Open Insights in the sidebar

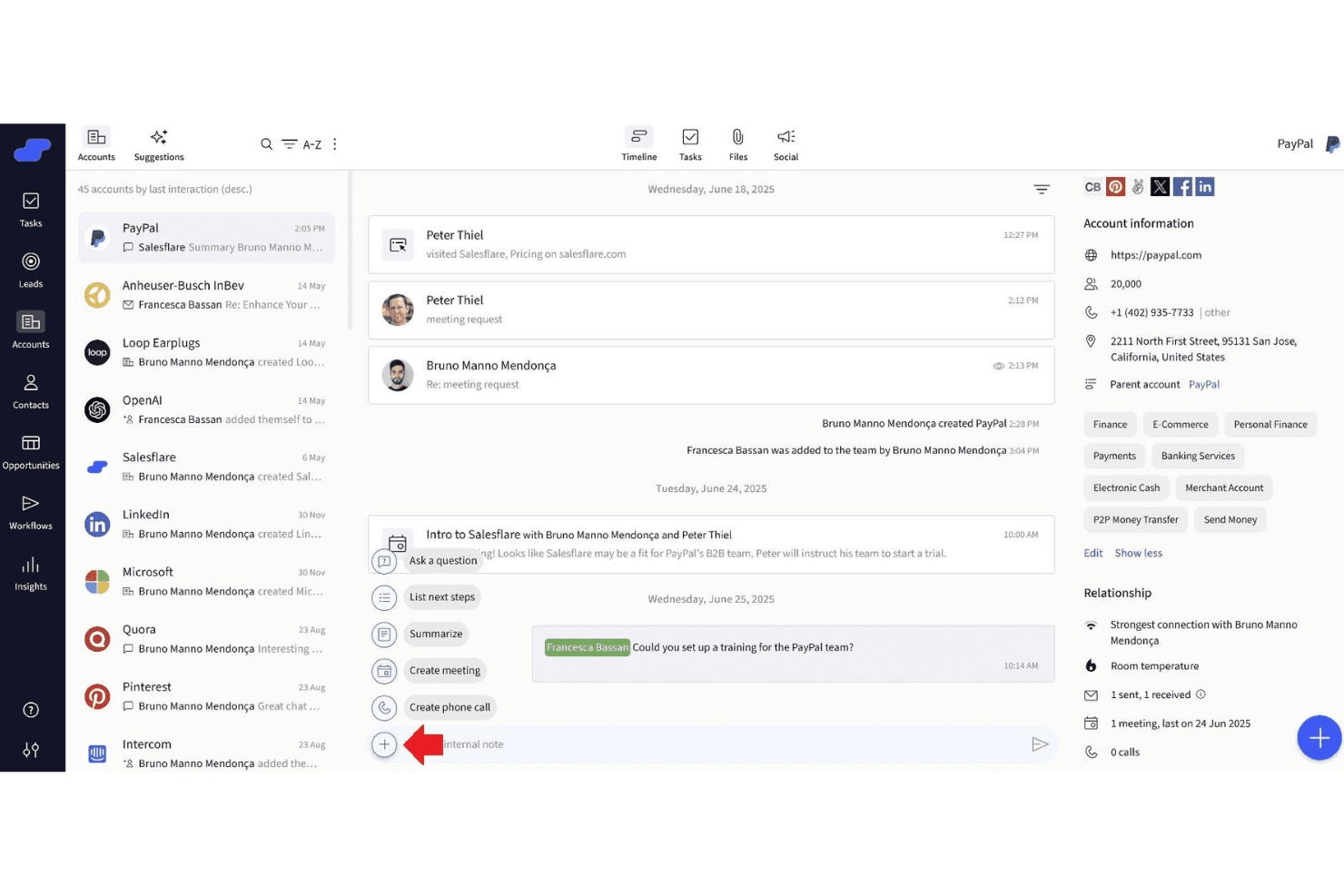31,573
